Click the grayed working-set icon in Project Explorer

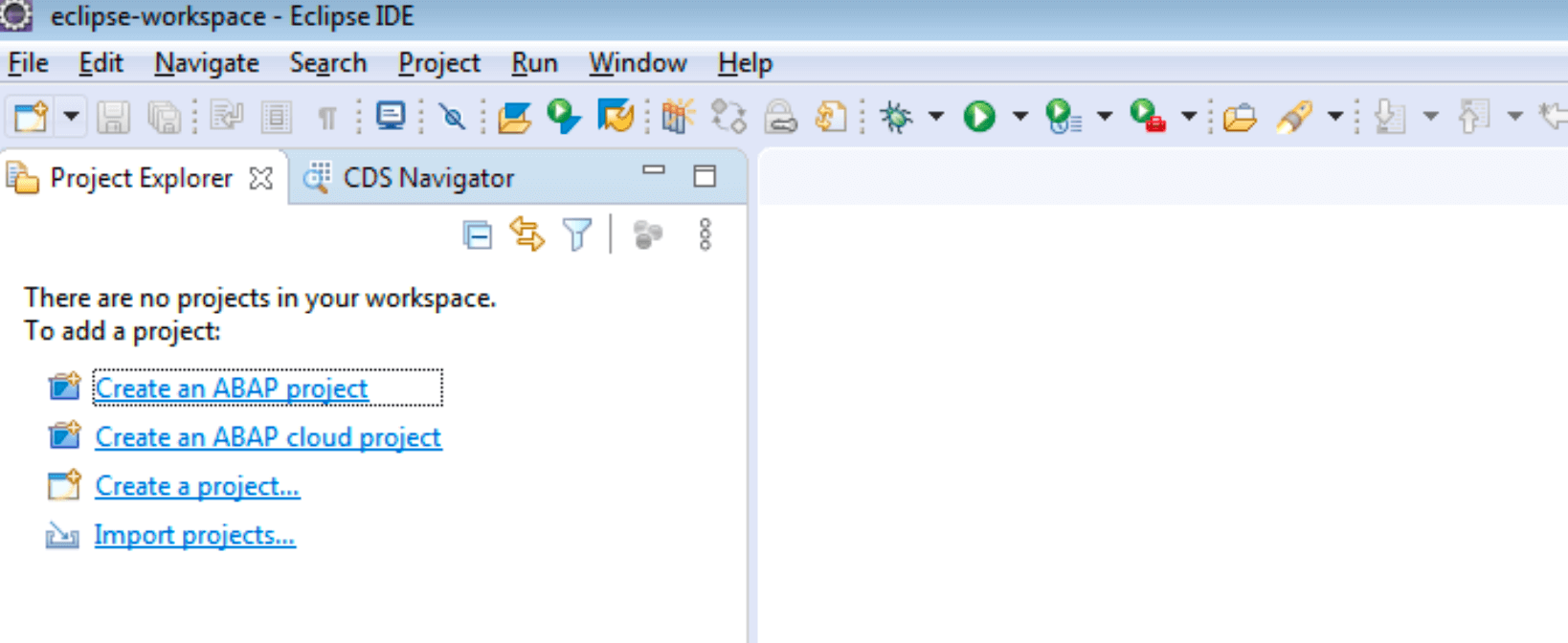tap(648, 234)
